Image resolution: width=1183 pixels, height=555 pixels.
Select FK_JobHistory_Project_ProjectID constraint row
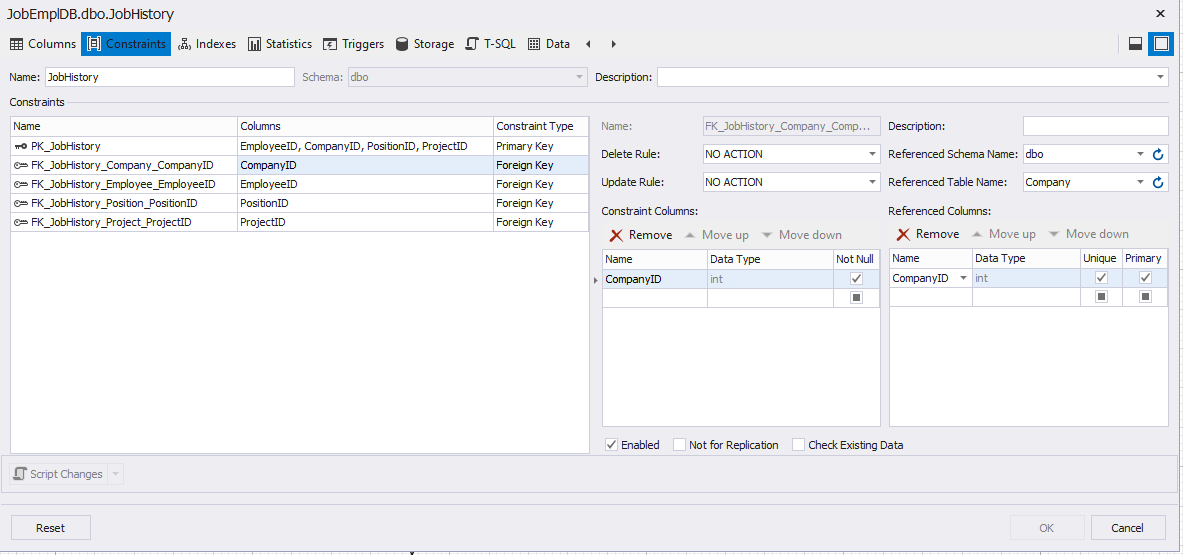300,222
